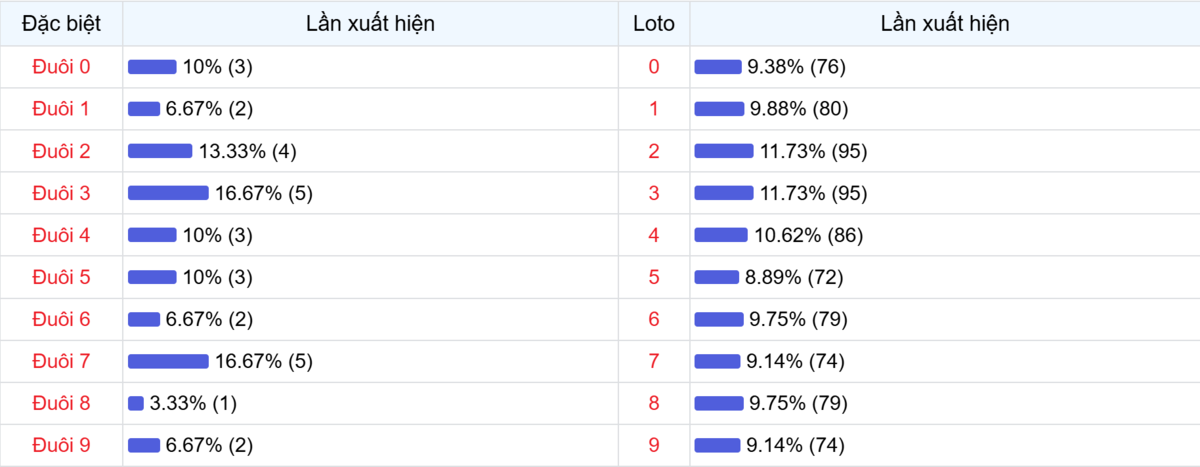Click the left "Lần xuất hiện" header
1200x467 pixels.
(370, 24)
